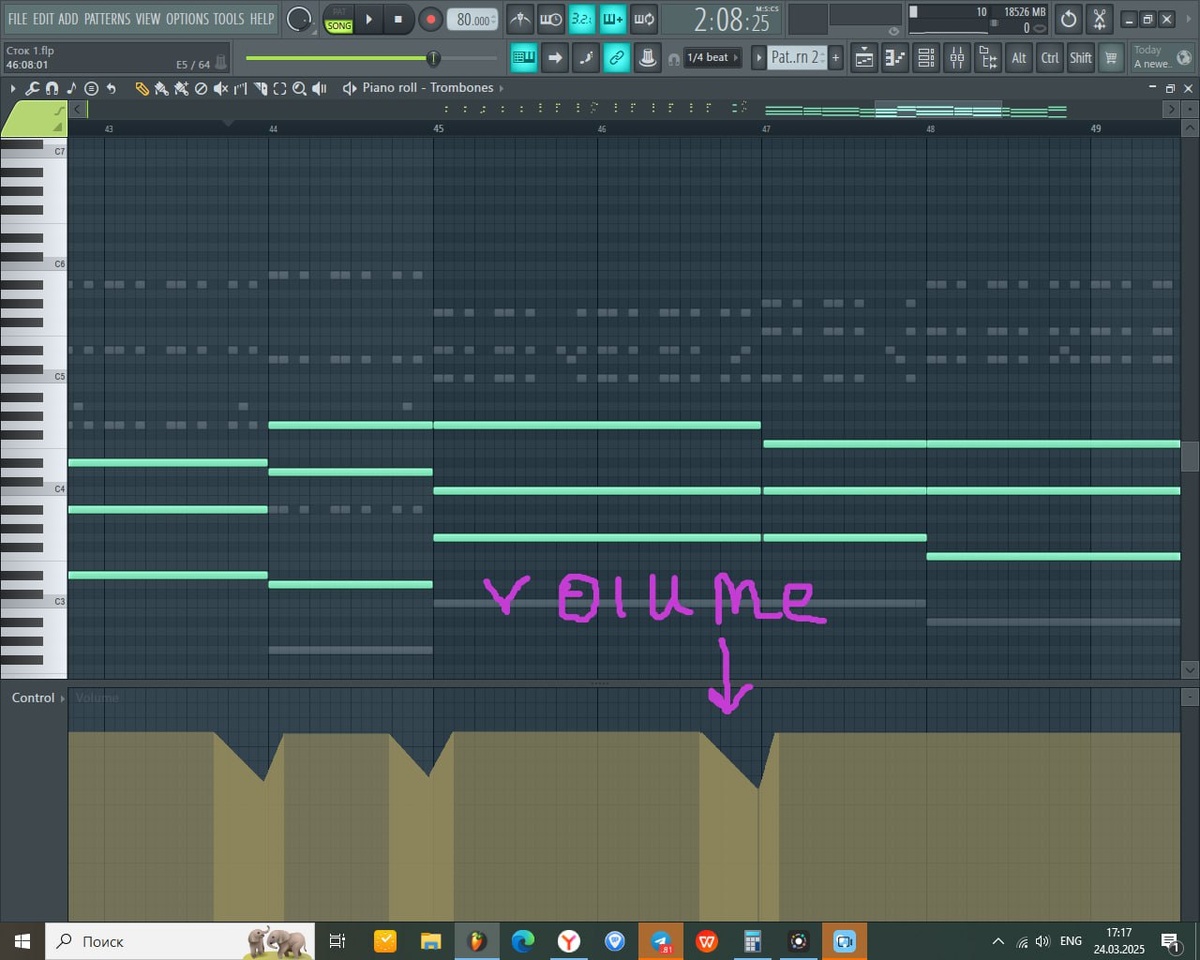Open the Playlist window icon
The width and height of the screenshot is (1200, 960).
click(x=864, y=58)
